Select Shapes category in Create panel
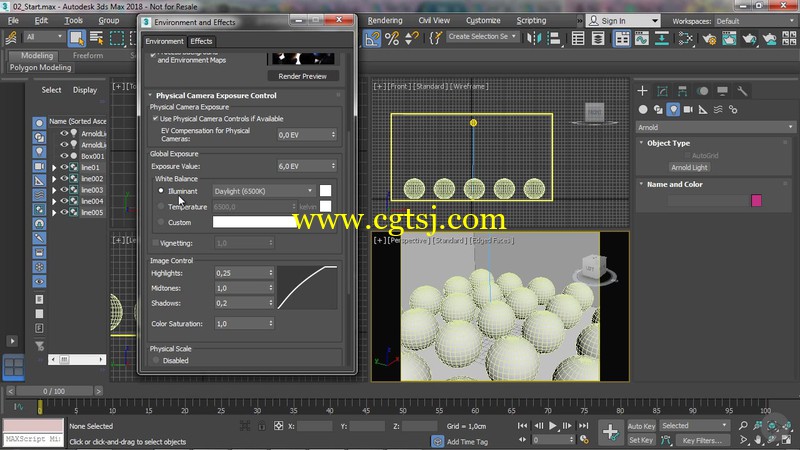Image resolution: width=800 pixels, height=450 pixels. pos(658,110)
